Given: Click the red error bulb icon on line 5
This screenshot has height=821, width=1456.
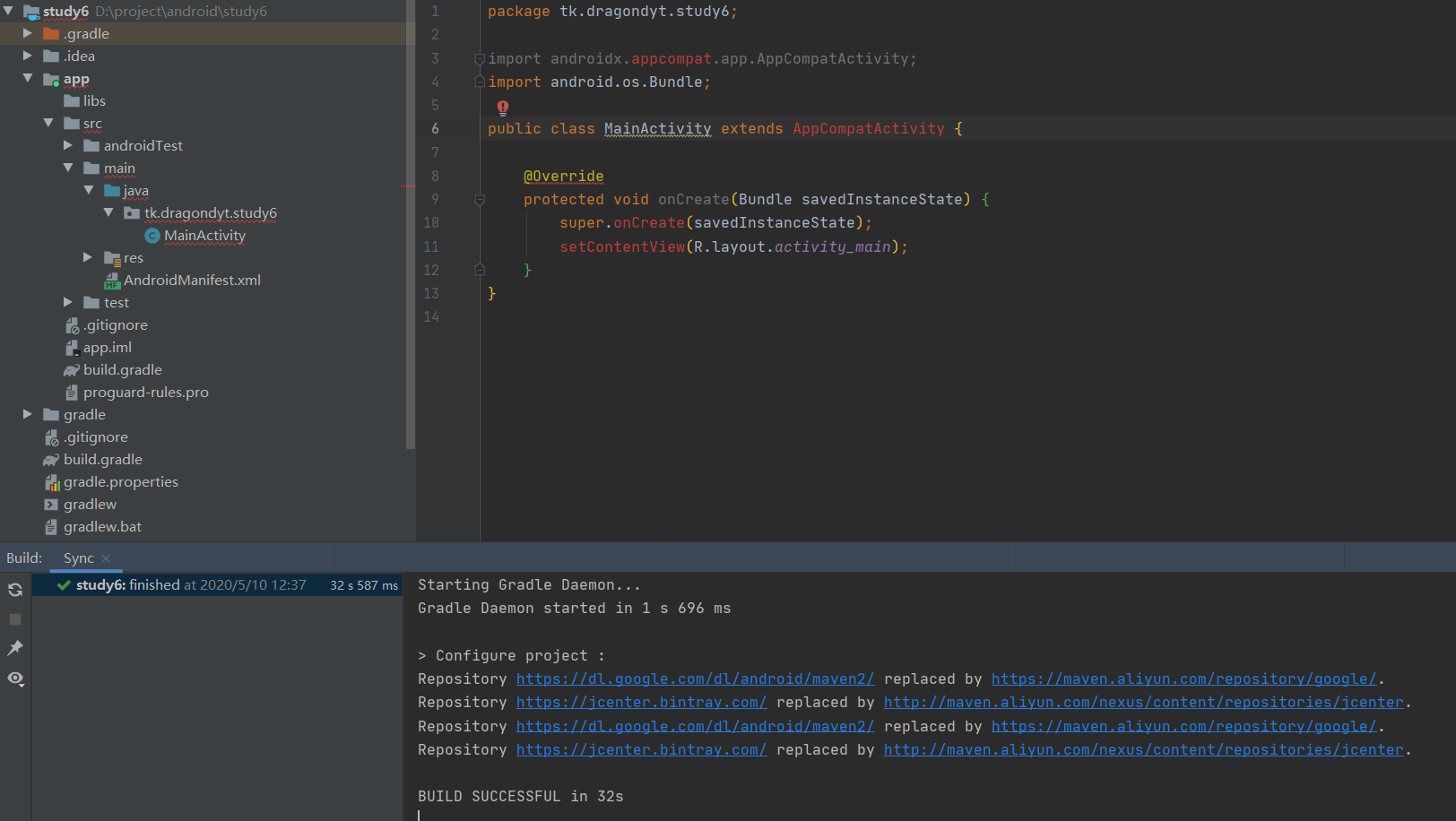Looking at the screenshot, I should click(x=503, y=108).
